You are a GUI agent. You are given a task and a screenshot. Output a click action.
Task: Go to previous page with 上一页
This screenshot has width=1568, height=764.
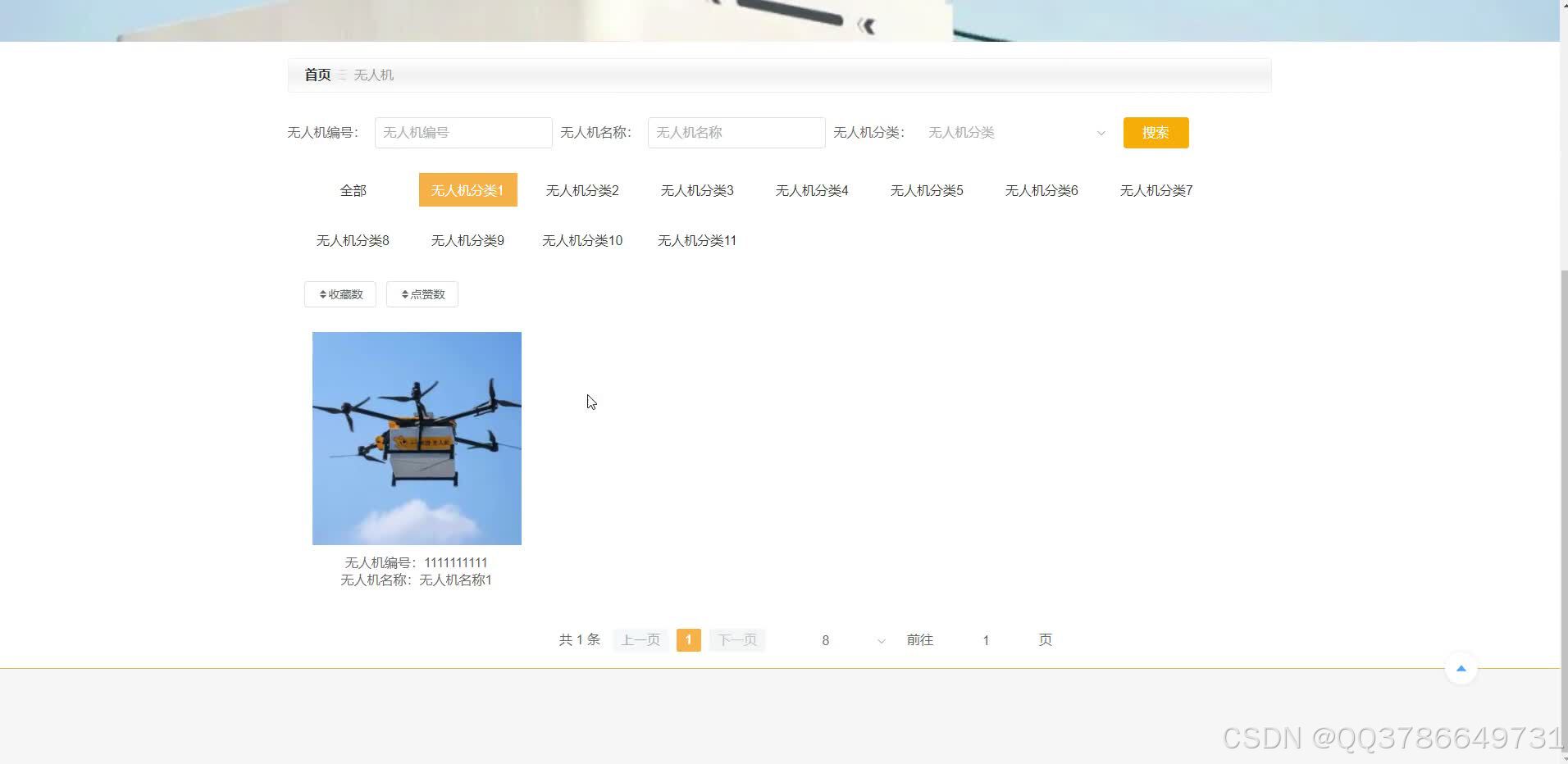tap(640, 640)
